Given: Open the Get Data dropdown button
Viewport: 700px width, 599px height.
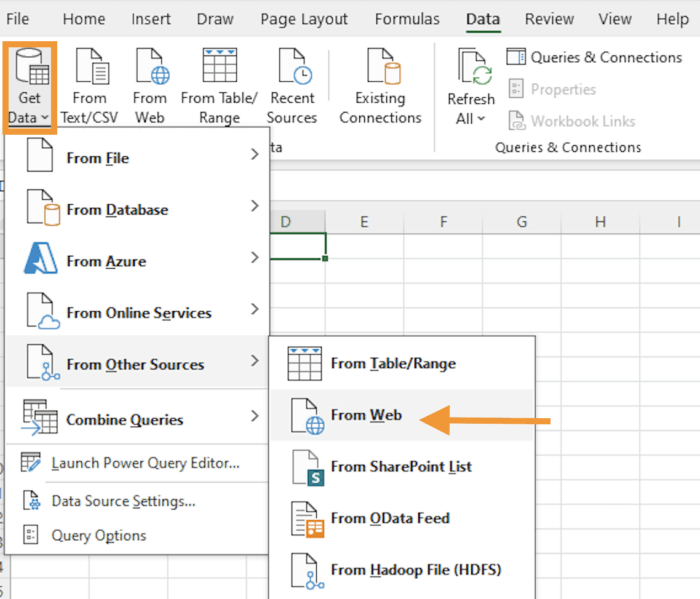Looking at the screenshot, I should (x=29, y=87).
